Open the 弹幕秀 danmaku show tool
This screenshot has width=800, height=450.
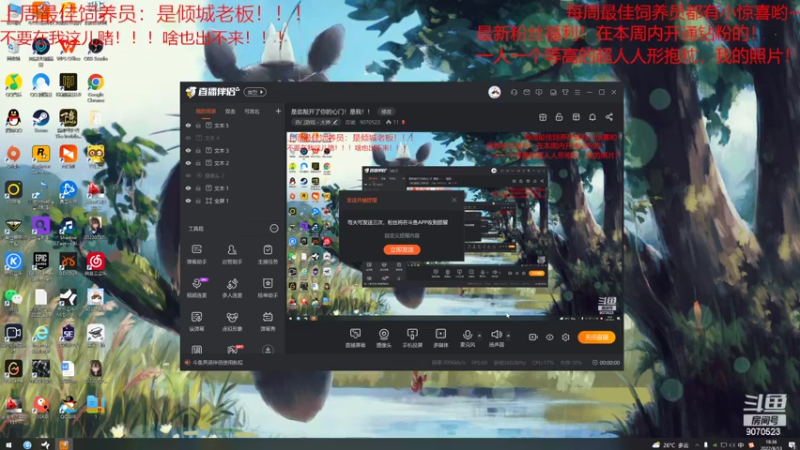(267, 321)
